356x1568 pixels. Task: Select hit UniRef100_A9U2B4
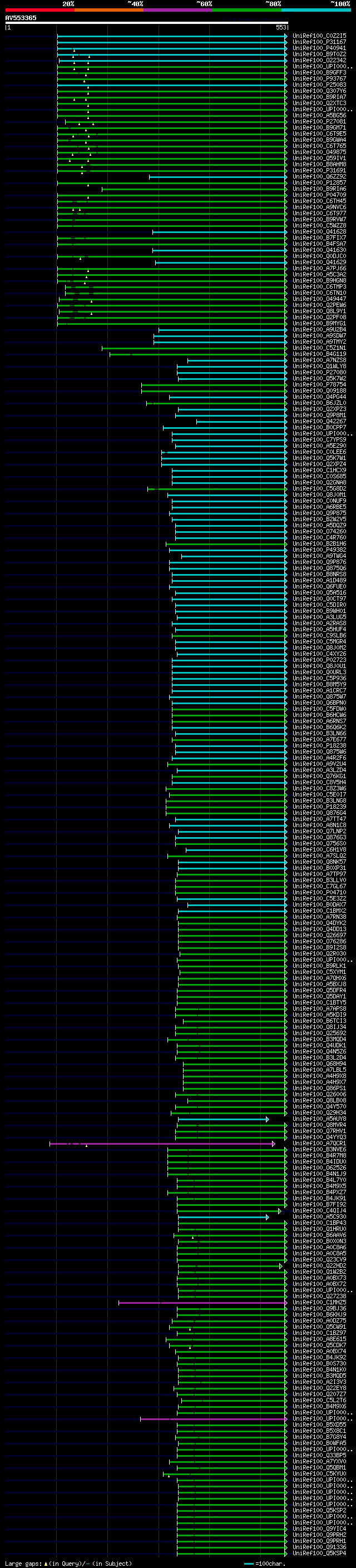319,329
